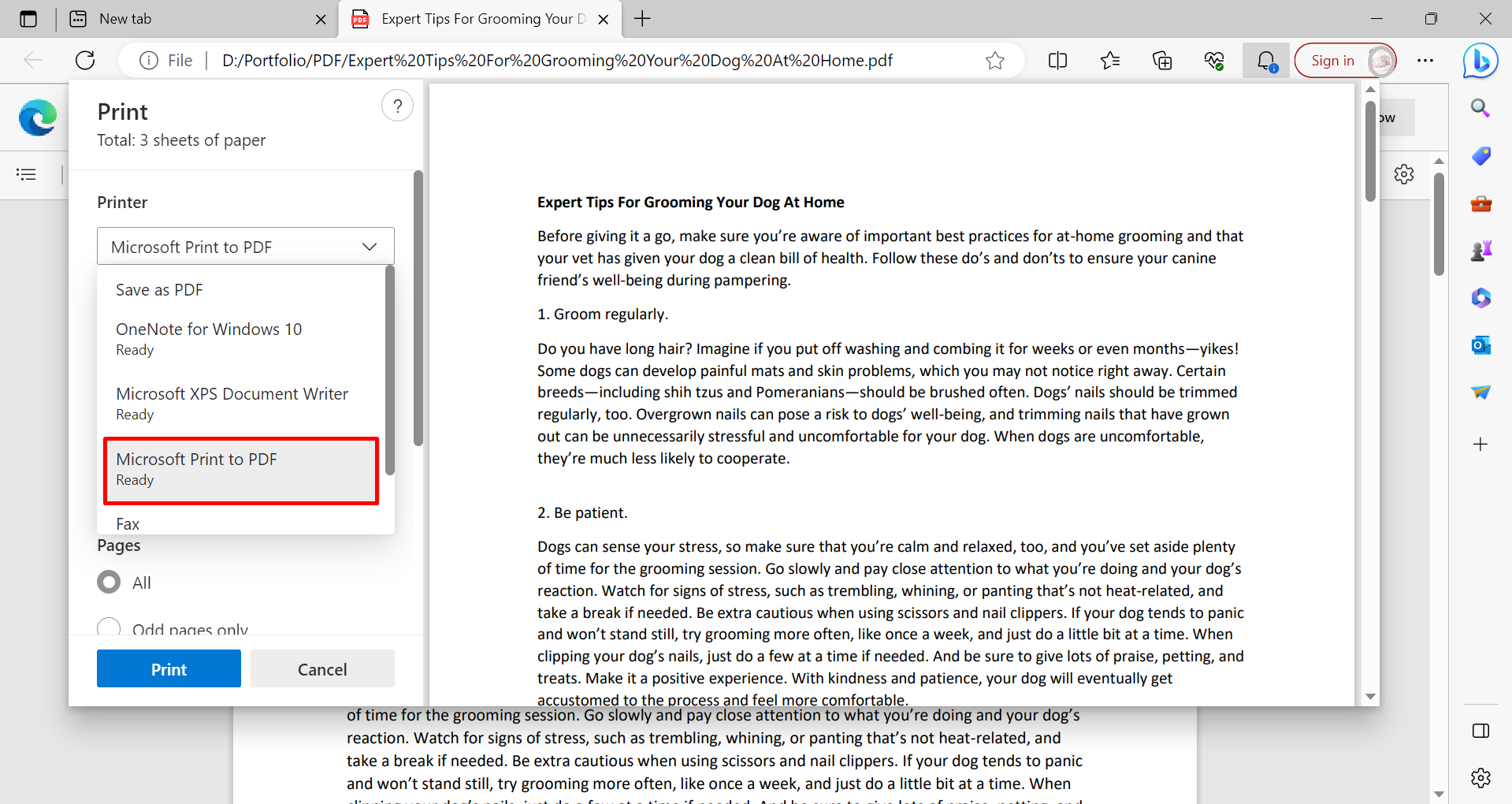Open the Settings and more menu
Image resolution: width=1512 pixels, height=804 pixels.
[1425, 60]
